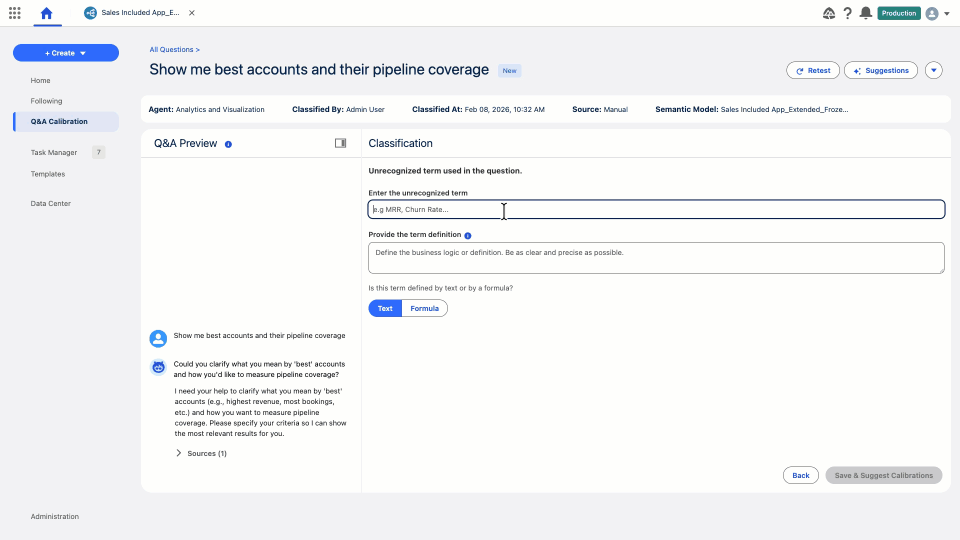960x540 pixels.
Task: Open Data Center in sidebar
Action: tap(50, 203)
